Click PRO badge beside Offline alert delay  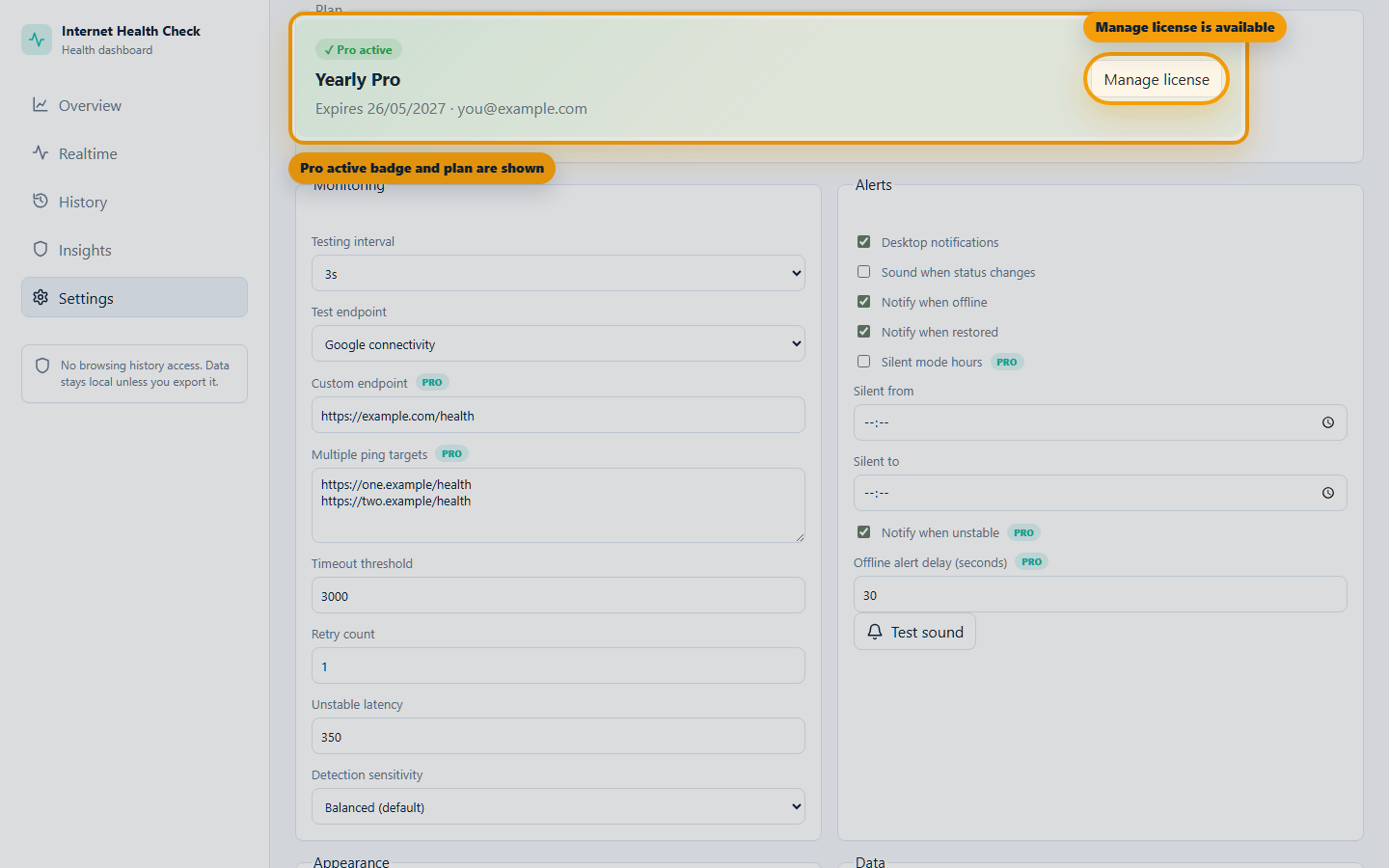coord(1032,562)
